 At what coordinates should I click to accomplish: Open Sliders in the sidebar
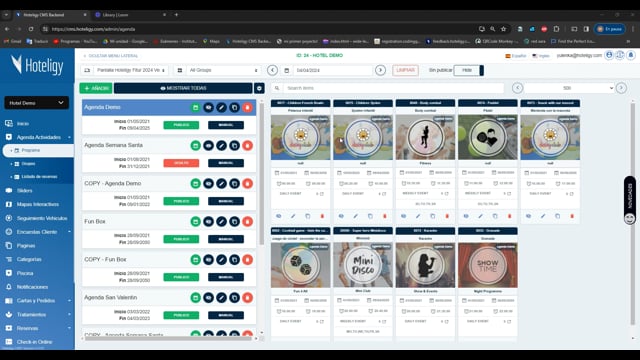tap(24, 191)
